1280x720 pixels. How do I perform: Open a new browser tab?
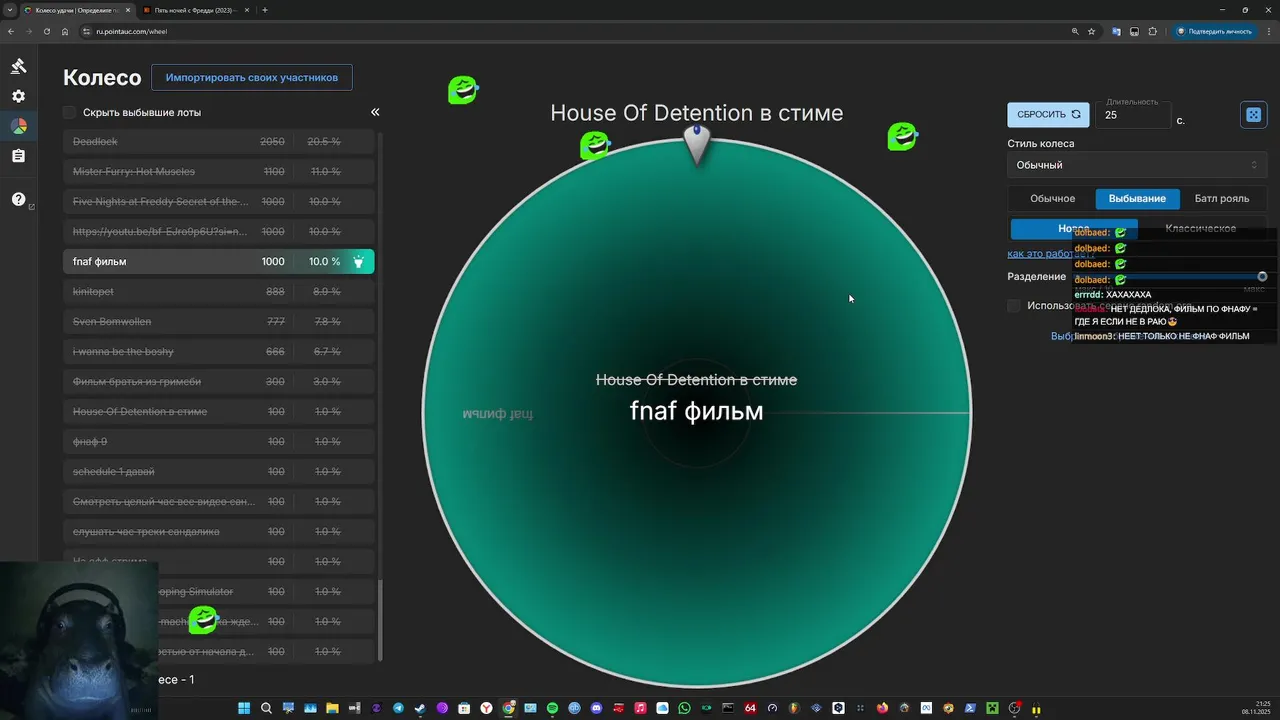pyautogui.click(x=265, y=10)
